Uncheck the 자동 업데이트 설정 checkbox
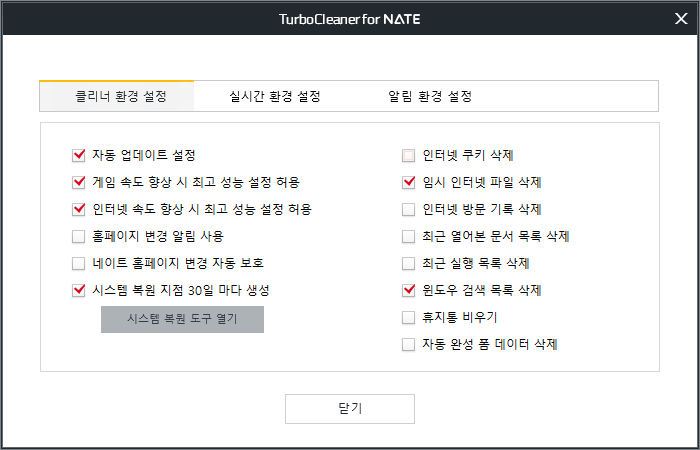The image size is (700, 450). (x=79, y=155)
